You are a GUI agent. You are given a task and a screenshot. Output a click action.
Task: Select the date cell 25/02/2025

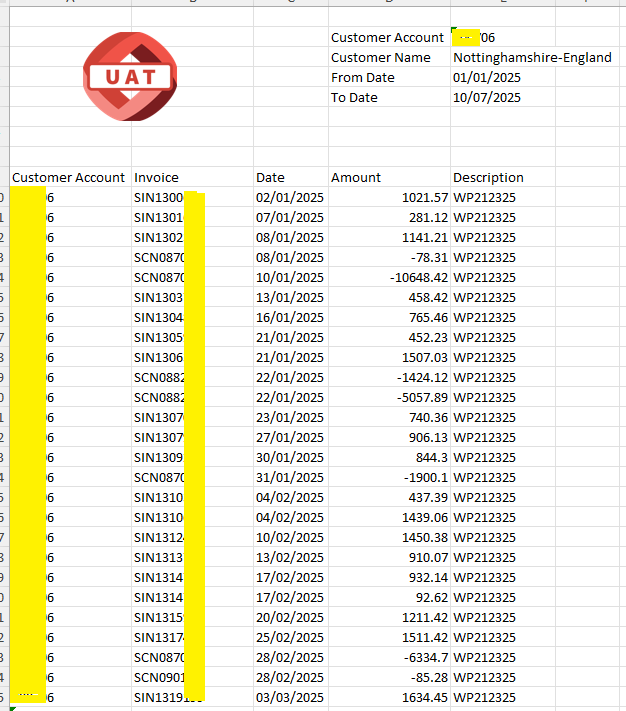click(x=290, y=637)
